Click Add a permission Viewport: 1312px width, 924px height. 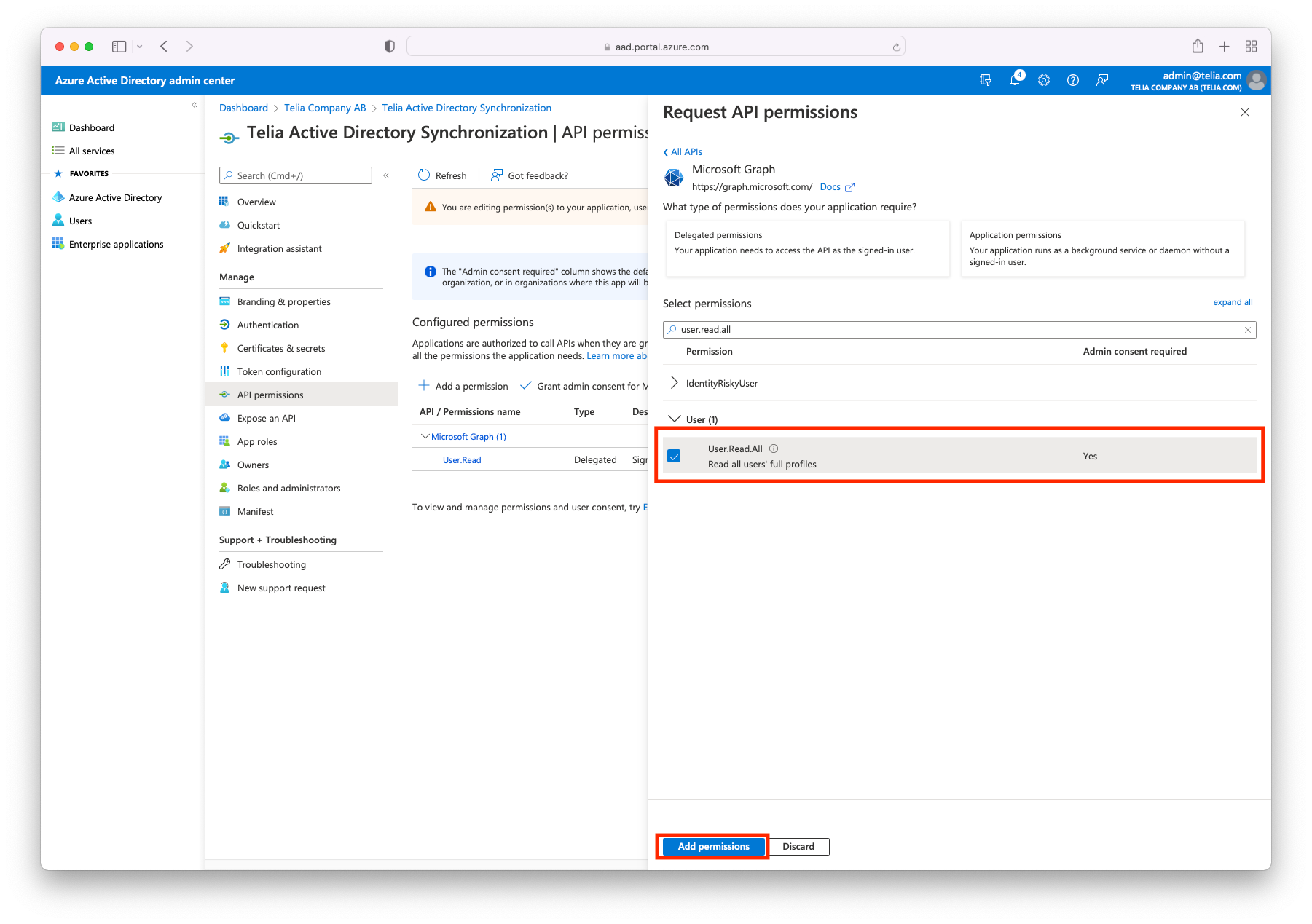[463, 386]
